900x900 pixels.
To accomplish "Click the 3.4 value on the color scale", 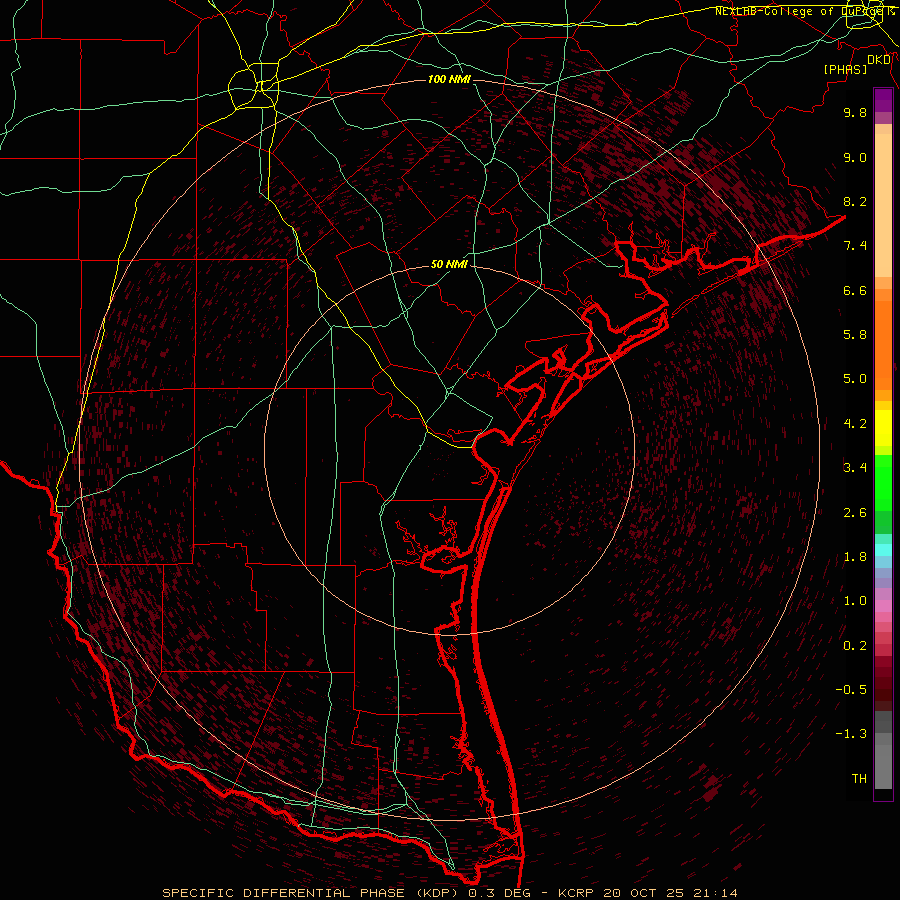I will [x=855, y=468].
